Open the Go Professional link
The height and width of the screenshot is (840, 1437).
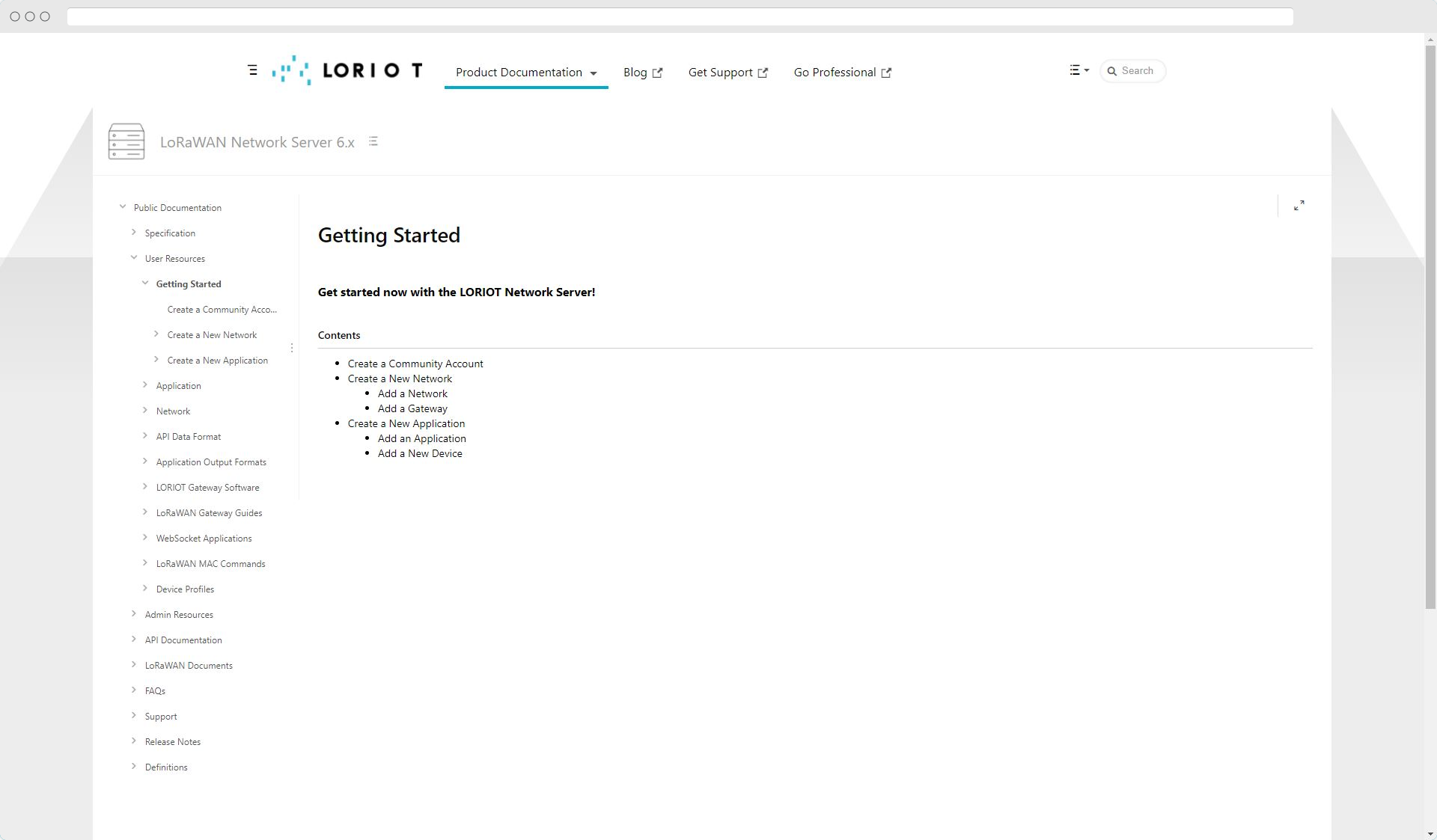tap(842, 73)
